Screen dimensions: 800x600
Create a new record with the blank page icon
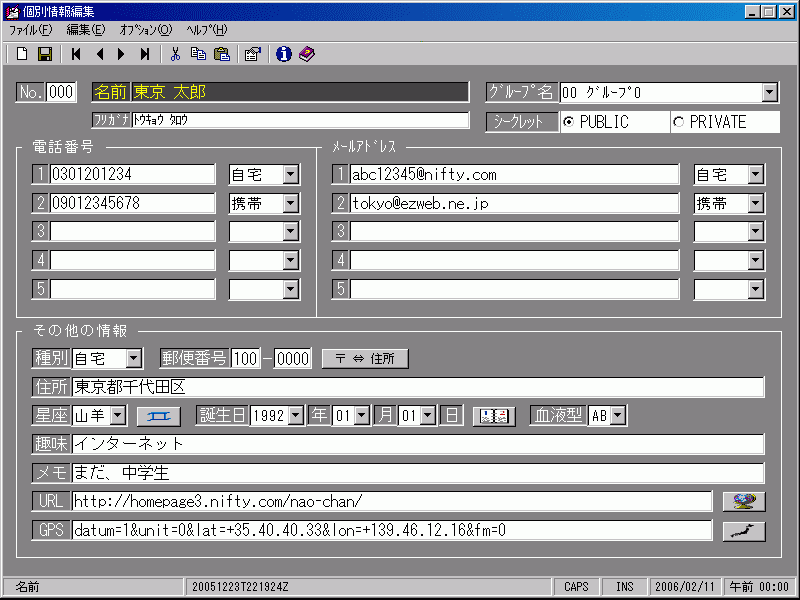click(x=22, y=54)
